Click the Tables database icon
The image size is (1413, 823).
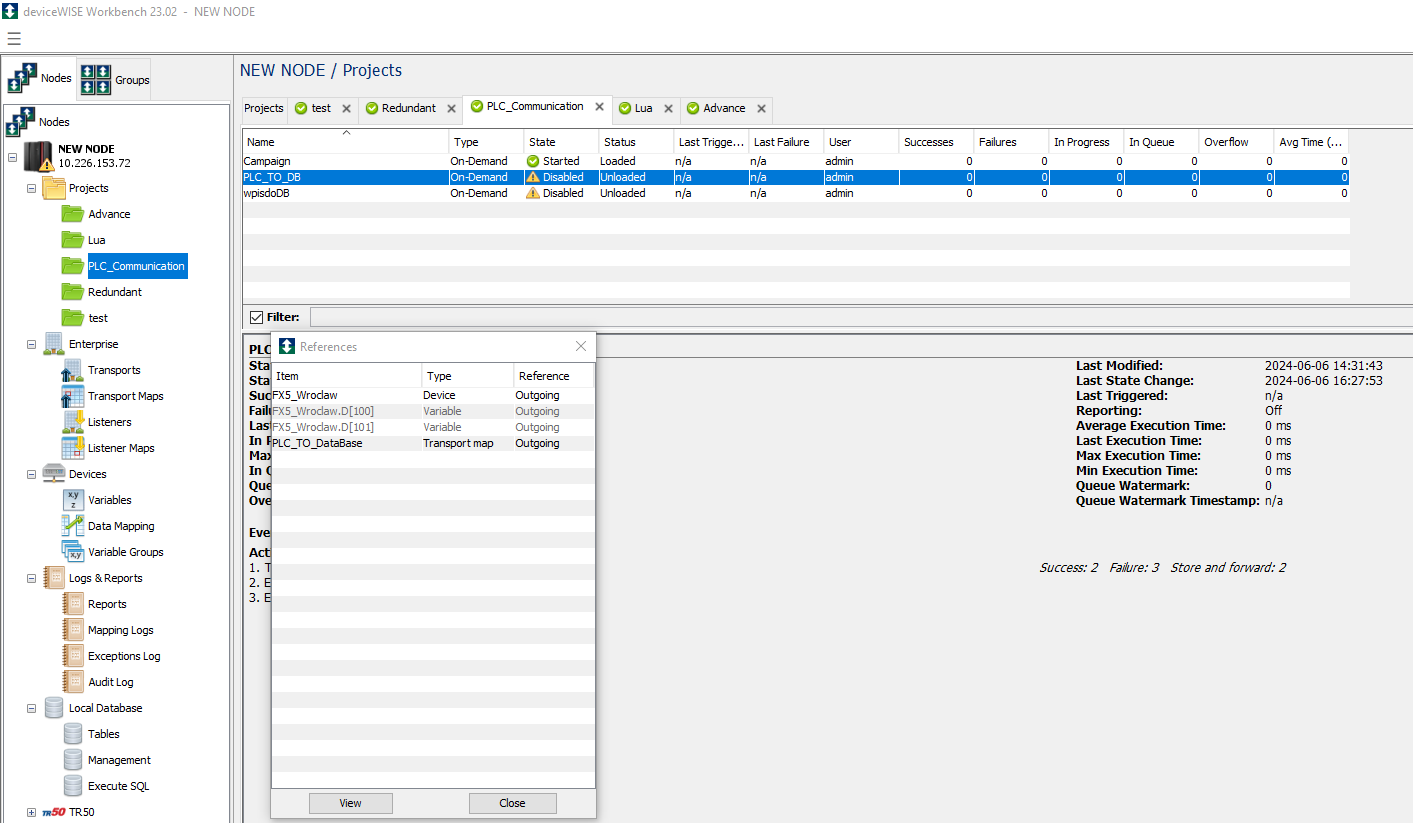coord(73,734)
